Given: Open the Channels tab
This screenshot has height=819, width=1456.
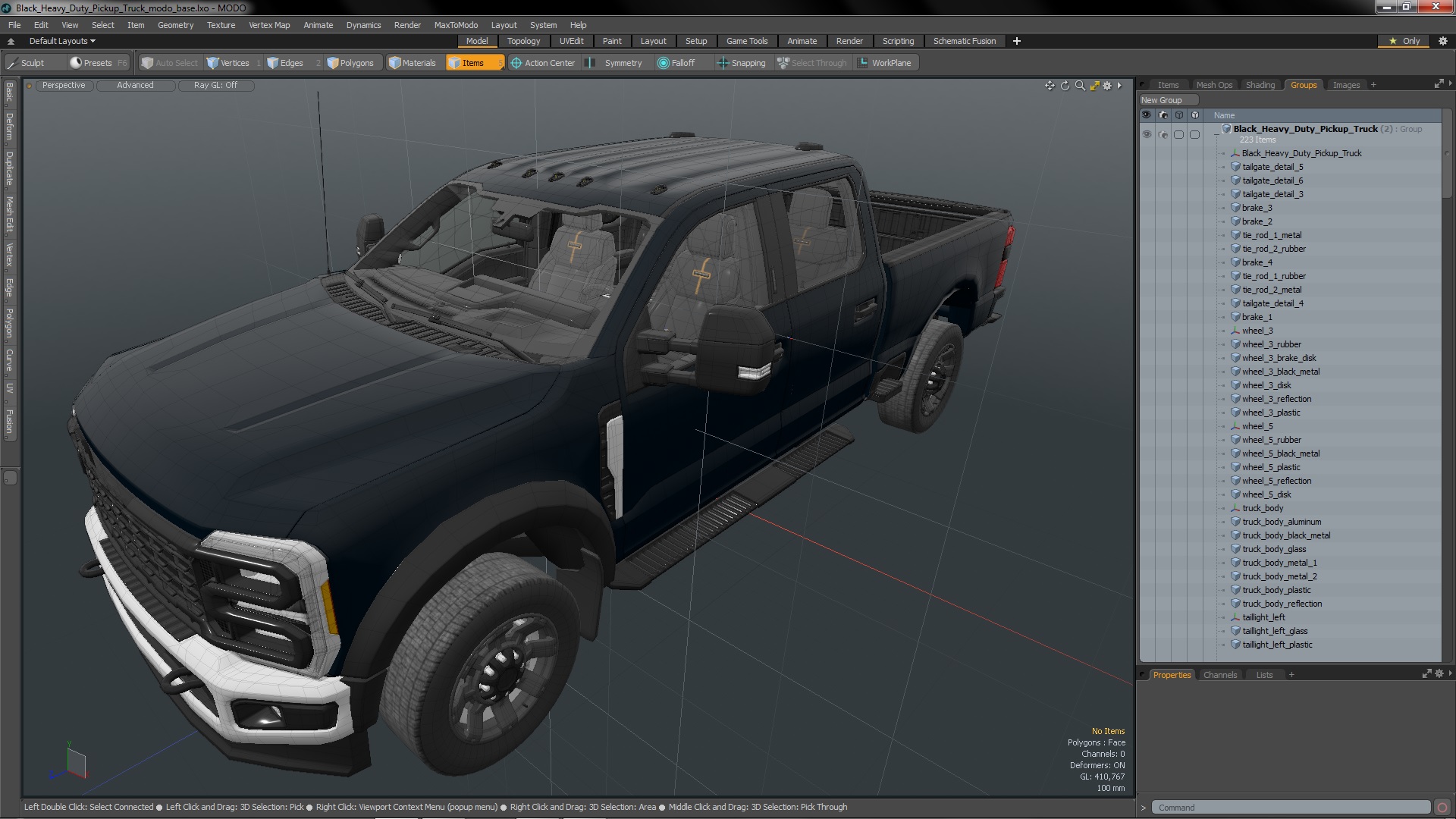Looking at the screenshot, I should point(1219,675).
